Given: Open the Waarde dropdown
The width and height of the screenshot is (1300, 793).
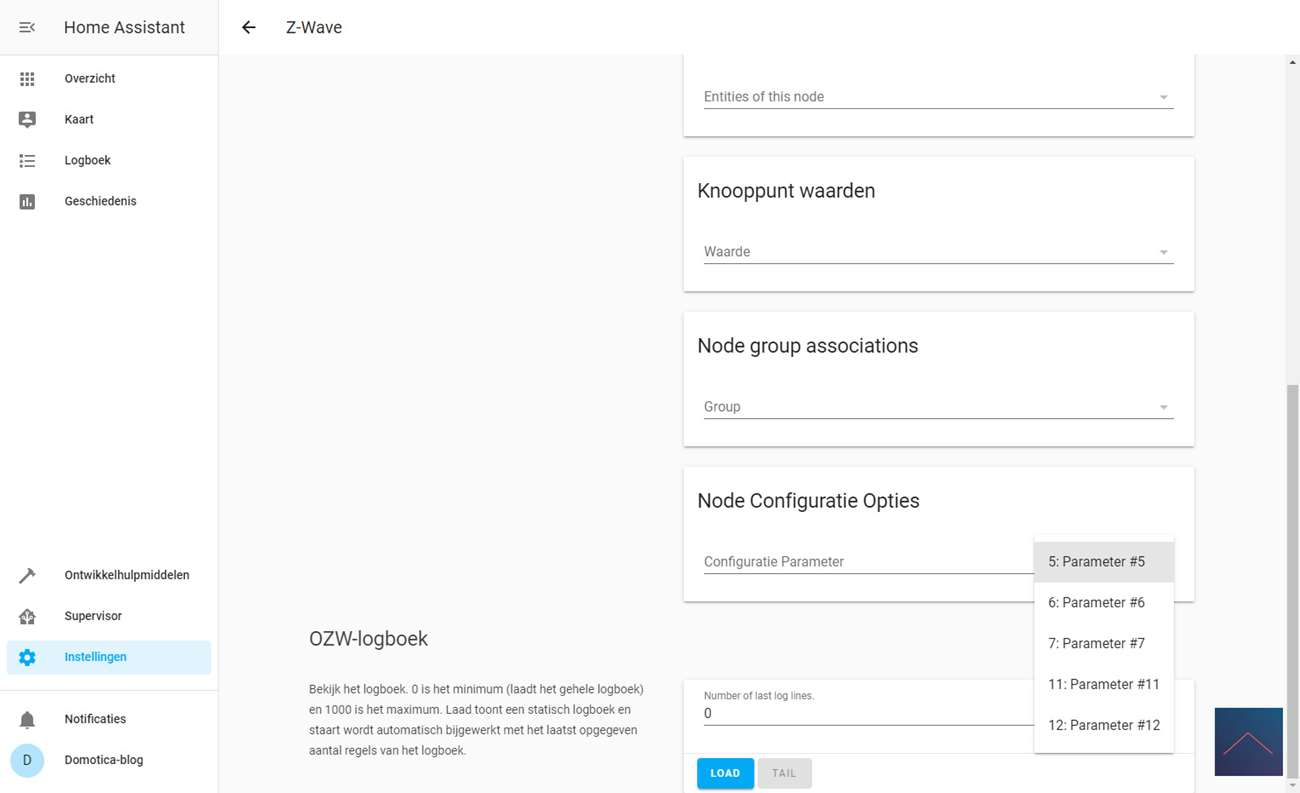Looking at the screenshot, I should tap(937, 252).
